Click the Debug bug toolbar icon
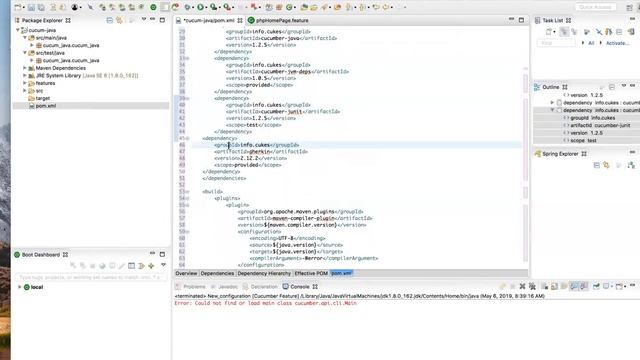The image size is (640, 360). tap(188, 7)
